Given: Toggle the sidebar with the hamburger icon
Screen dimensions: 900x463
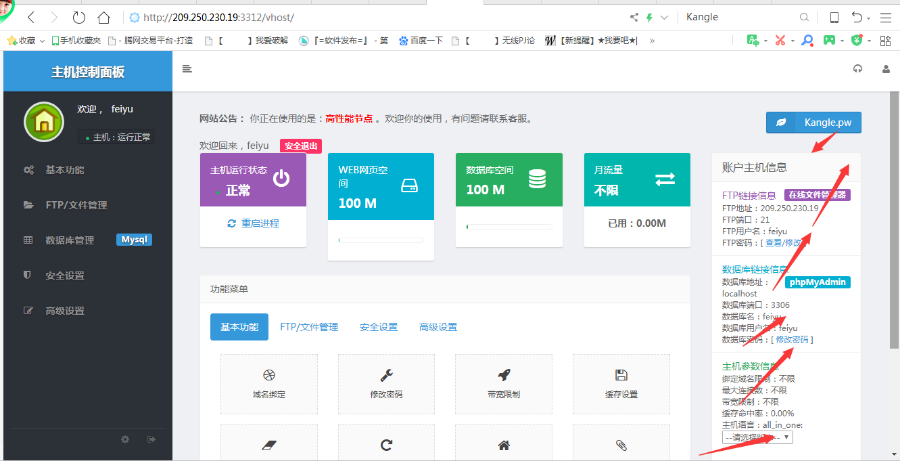Looking at the screenshot, I should click(187, 69).
